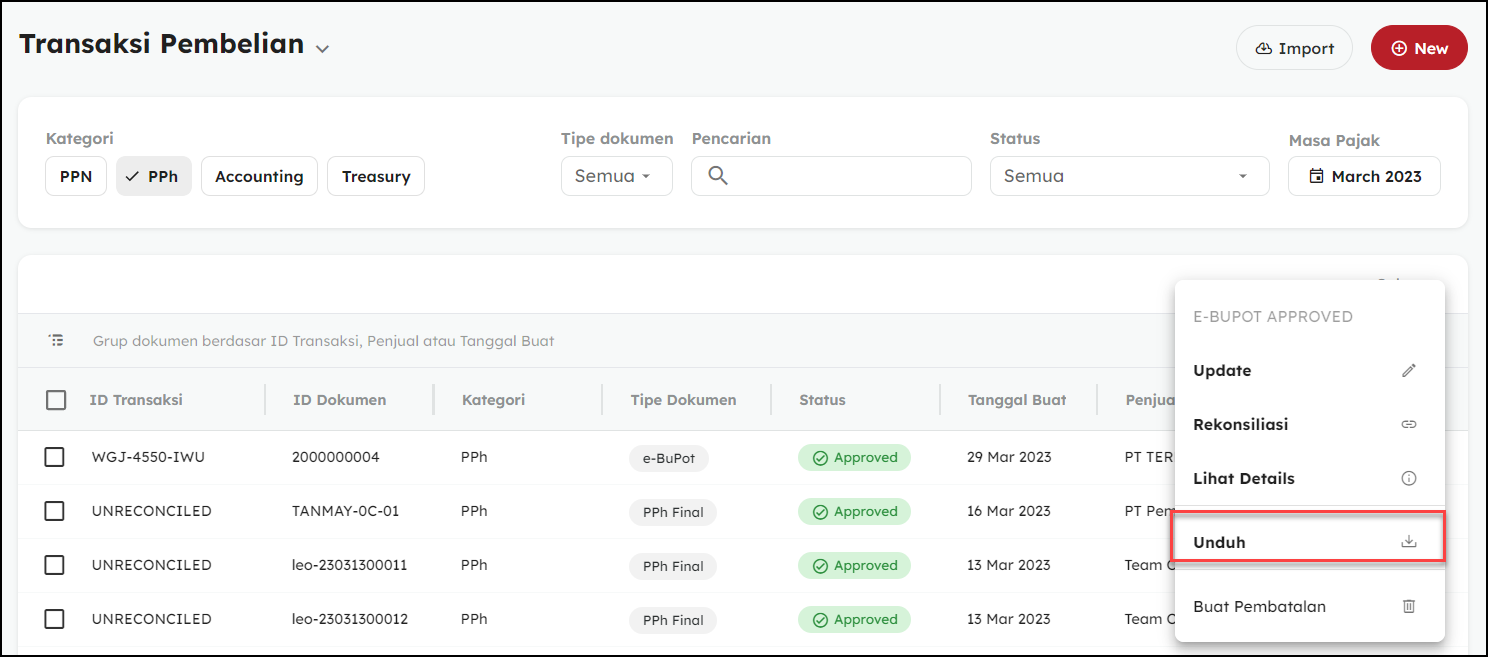Click the magnifier icon in Pencarian field
Viewport: 1488px width, 657px height.
717,176
